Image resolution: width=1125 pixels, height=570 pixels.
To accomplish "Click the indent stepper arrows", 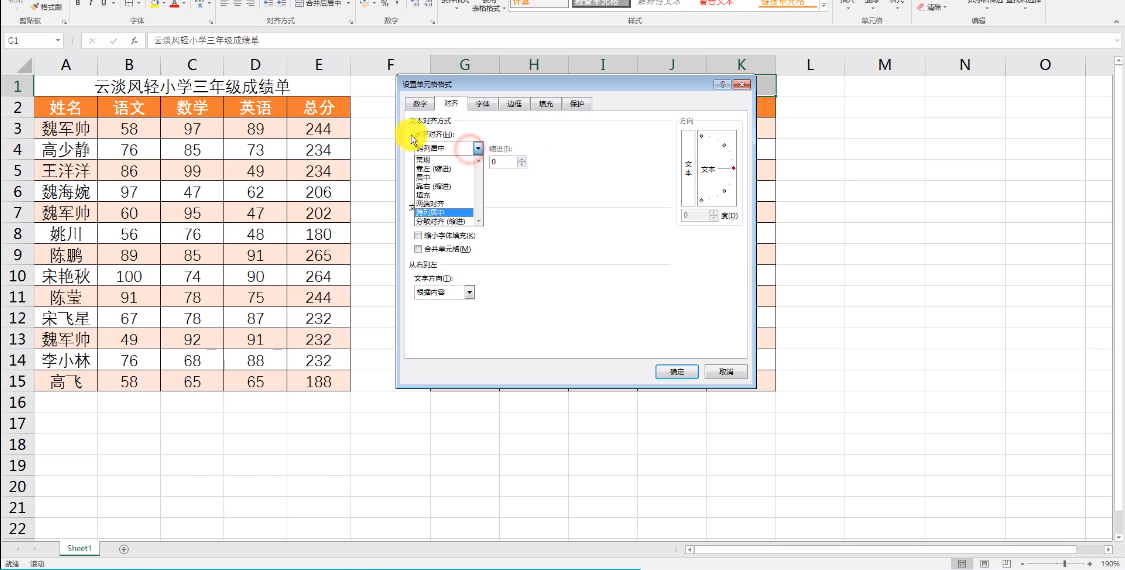I will [522, 162].
